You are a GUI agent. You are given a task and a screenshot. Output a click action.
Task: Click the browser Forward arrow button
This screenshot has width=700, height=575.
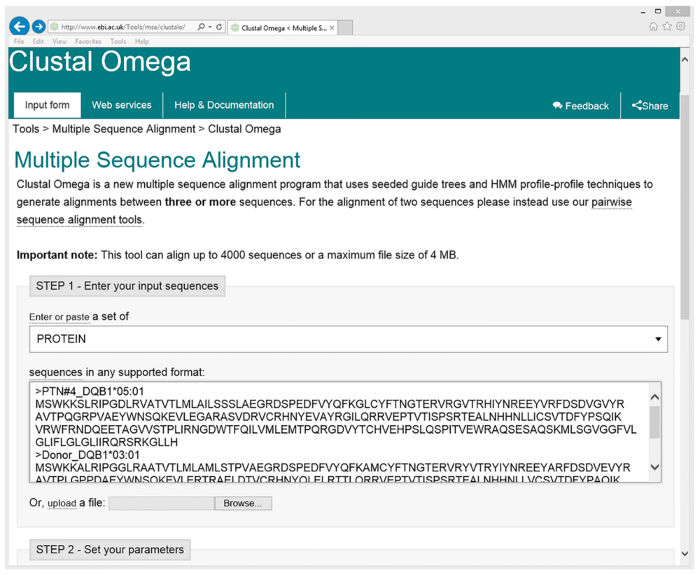pyautogui.click(x=38, y=27)
